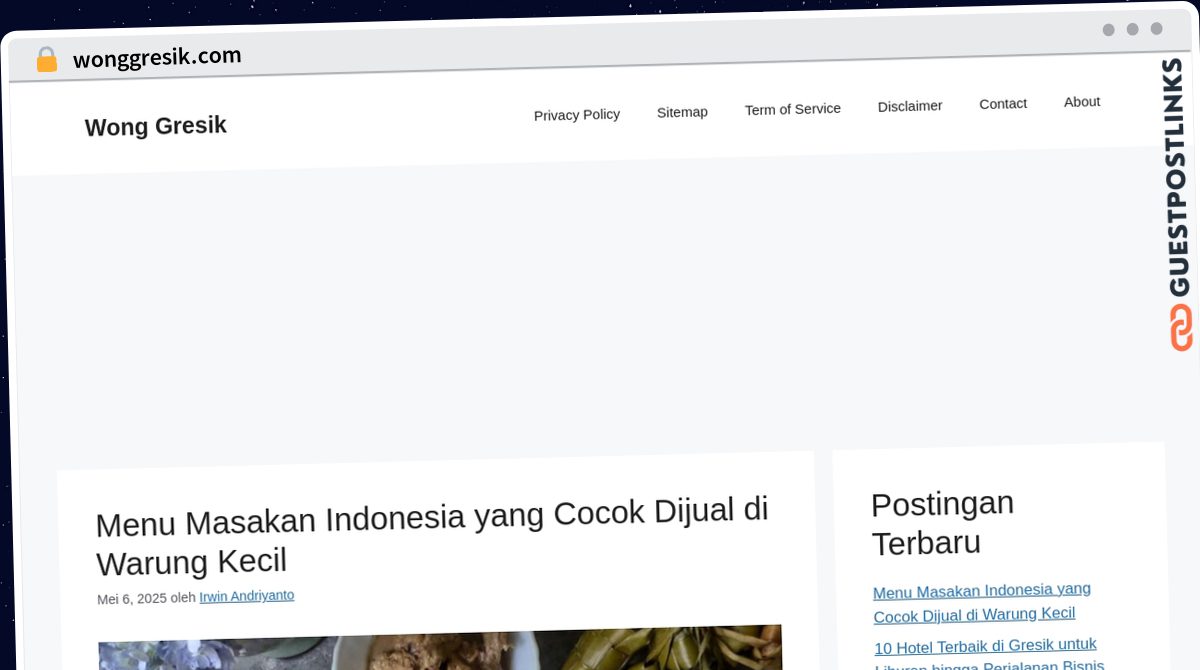Open the Wong Gresik site title
This screenshot has height=670, width=1200.
click(156, 126)
